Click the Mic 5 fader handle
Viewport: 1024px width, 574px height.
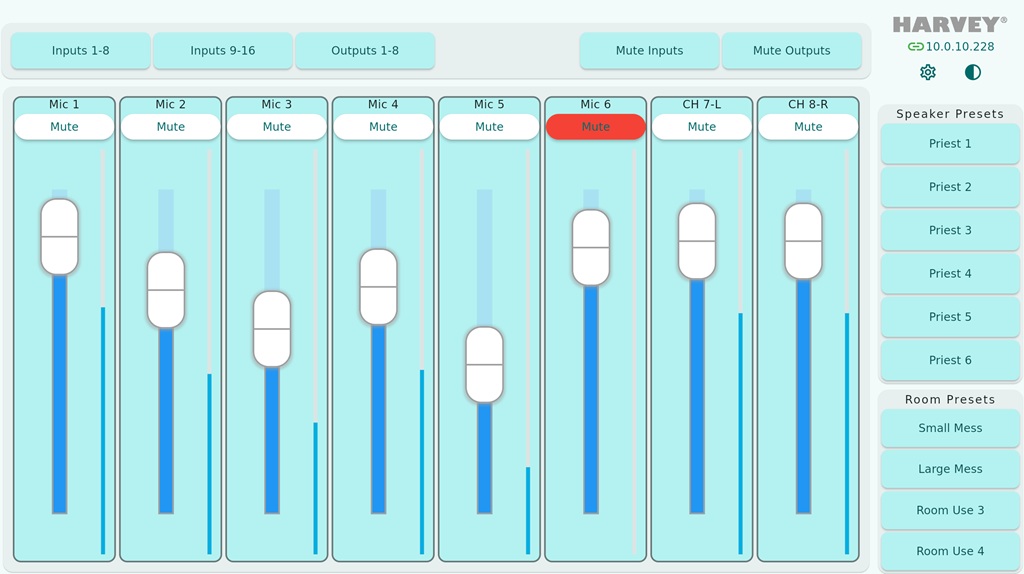tap(485, 364)
